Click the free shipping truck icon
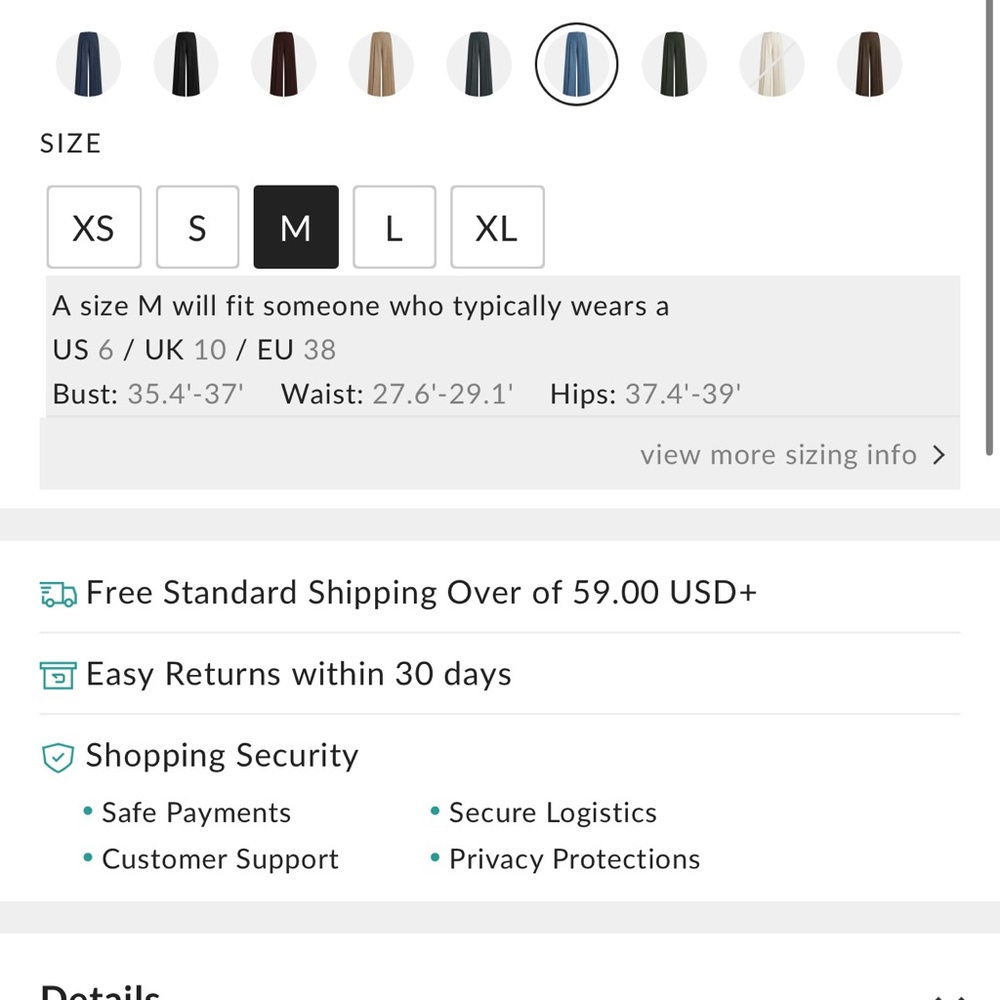 tap(58, 594)
